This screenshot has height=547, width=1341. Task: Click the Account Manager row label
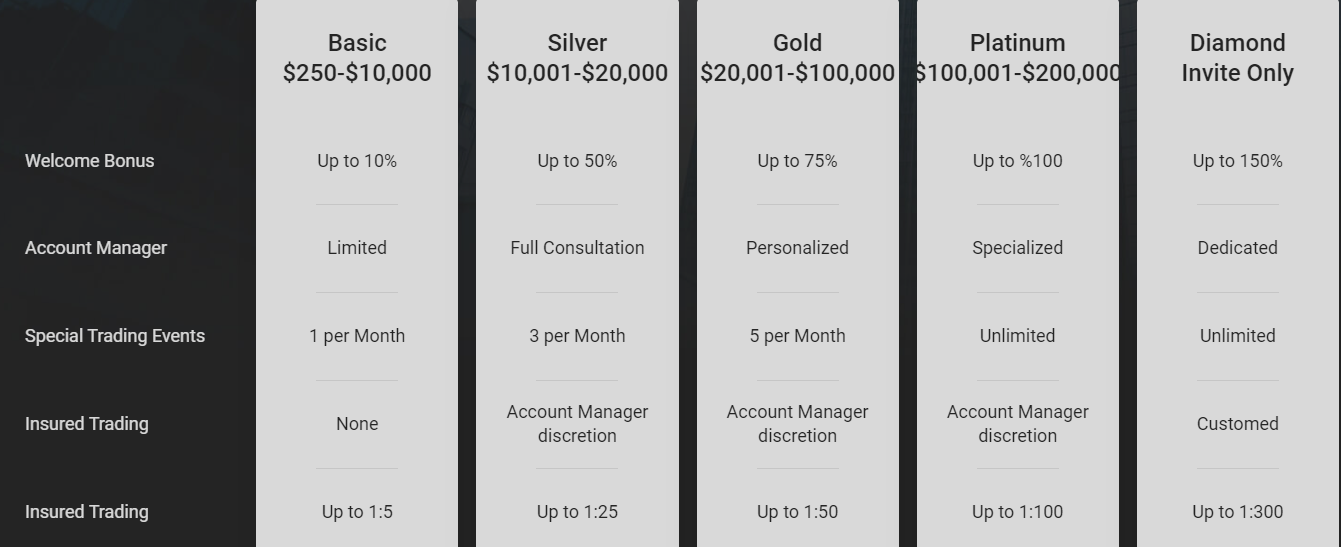pyautogui.click(x=95, y=248)
